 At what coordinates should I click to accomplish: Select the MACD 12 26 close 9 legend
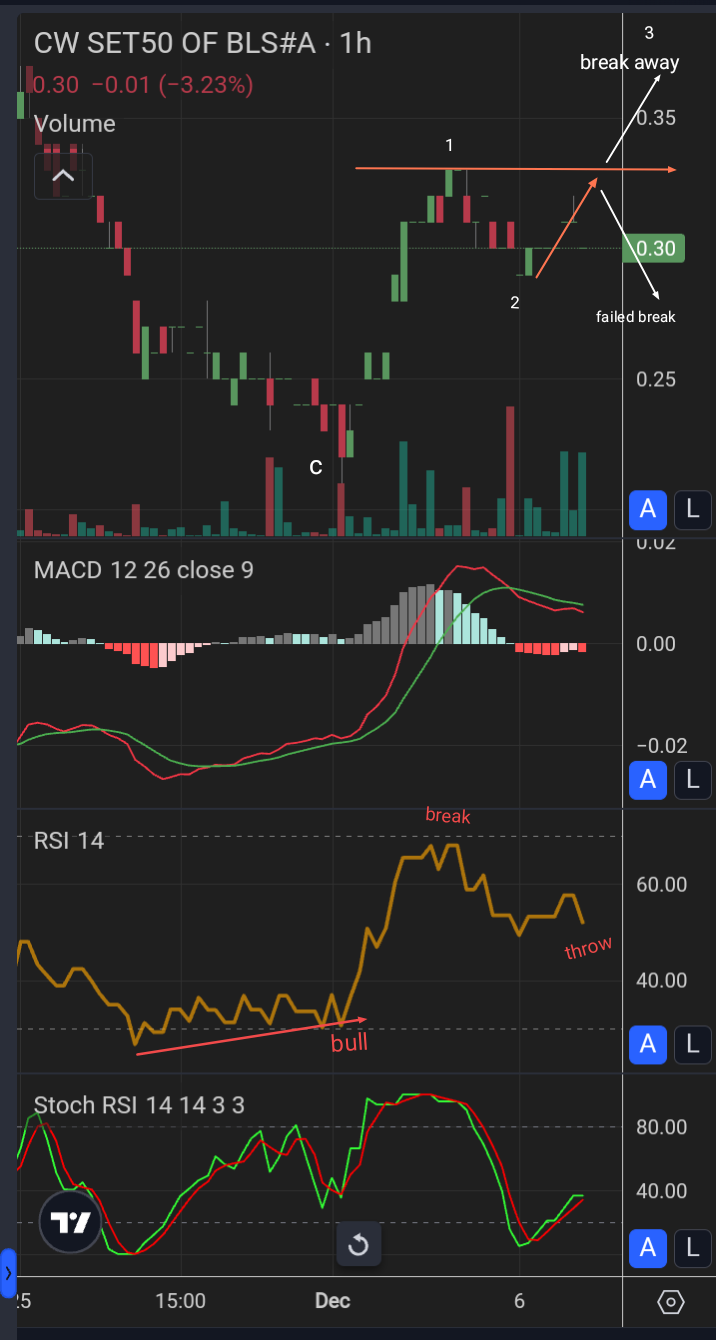point(144,570)
